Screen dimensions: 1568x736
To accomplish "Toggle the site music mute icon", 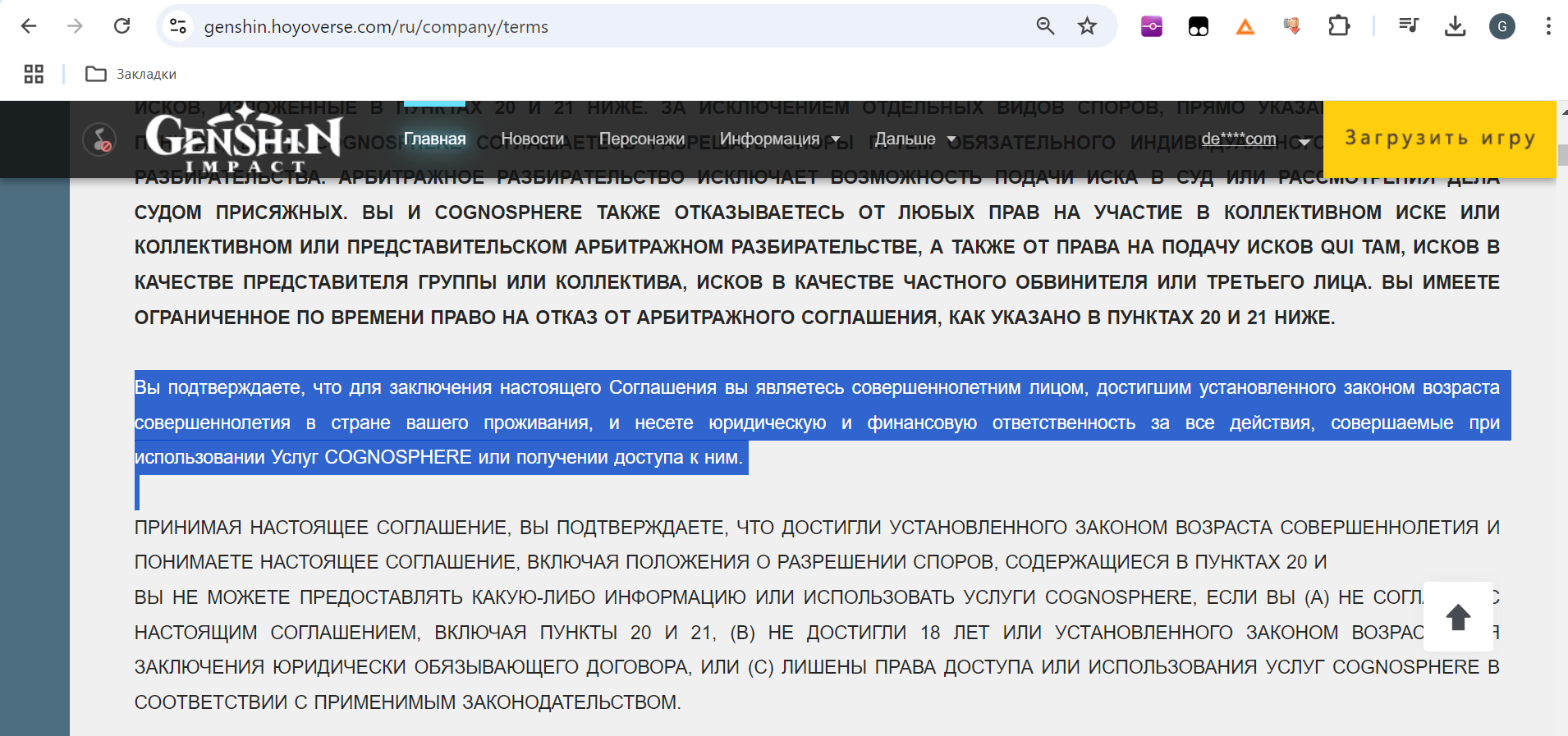I will pyautogui.click(x=100, y=139).
